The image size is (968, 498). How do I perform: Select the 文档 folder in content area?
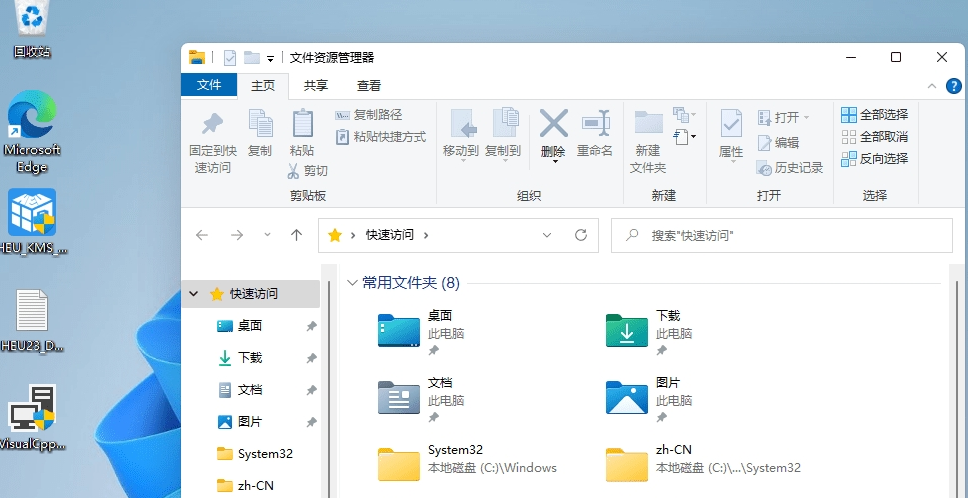click(x=423, y=400)
